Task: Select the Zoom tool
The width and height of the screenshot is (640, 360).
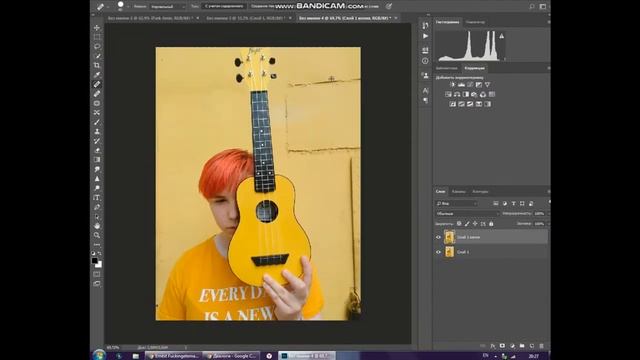Action: click(x=97, y=235)
